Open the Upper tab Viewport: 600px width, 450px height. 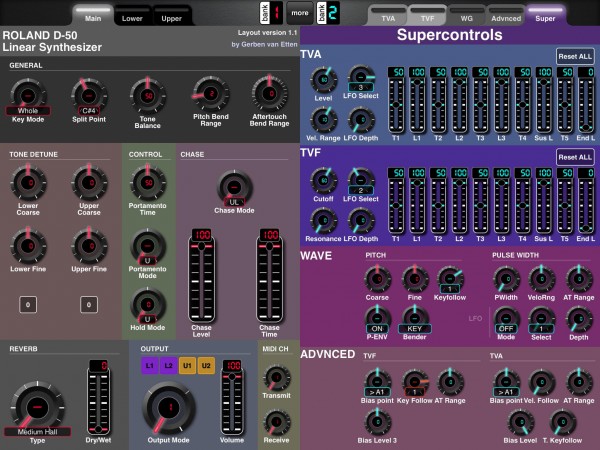tap(171, 15)
